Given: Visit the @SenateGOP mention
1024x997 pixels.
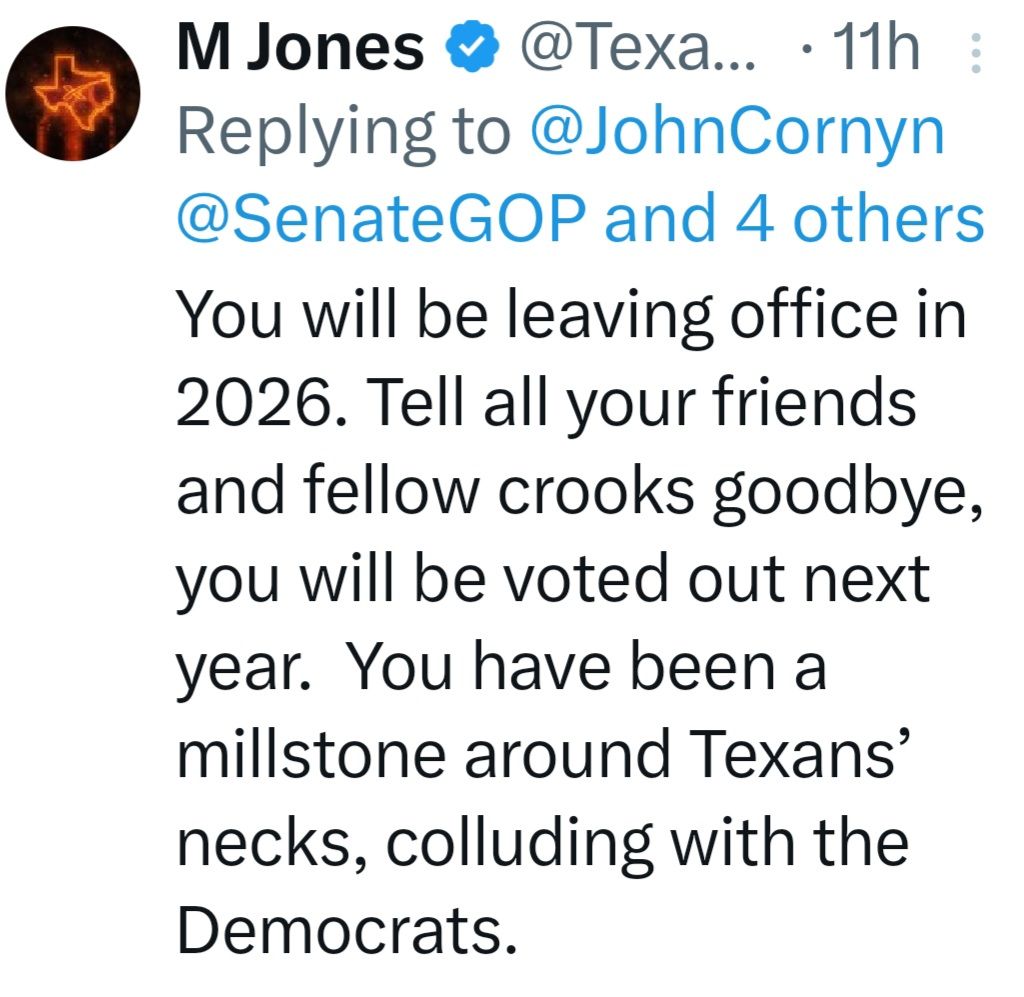Looking at the screenshot, I should pos(380,219).
